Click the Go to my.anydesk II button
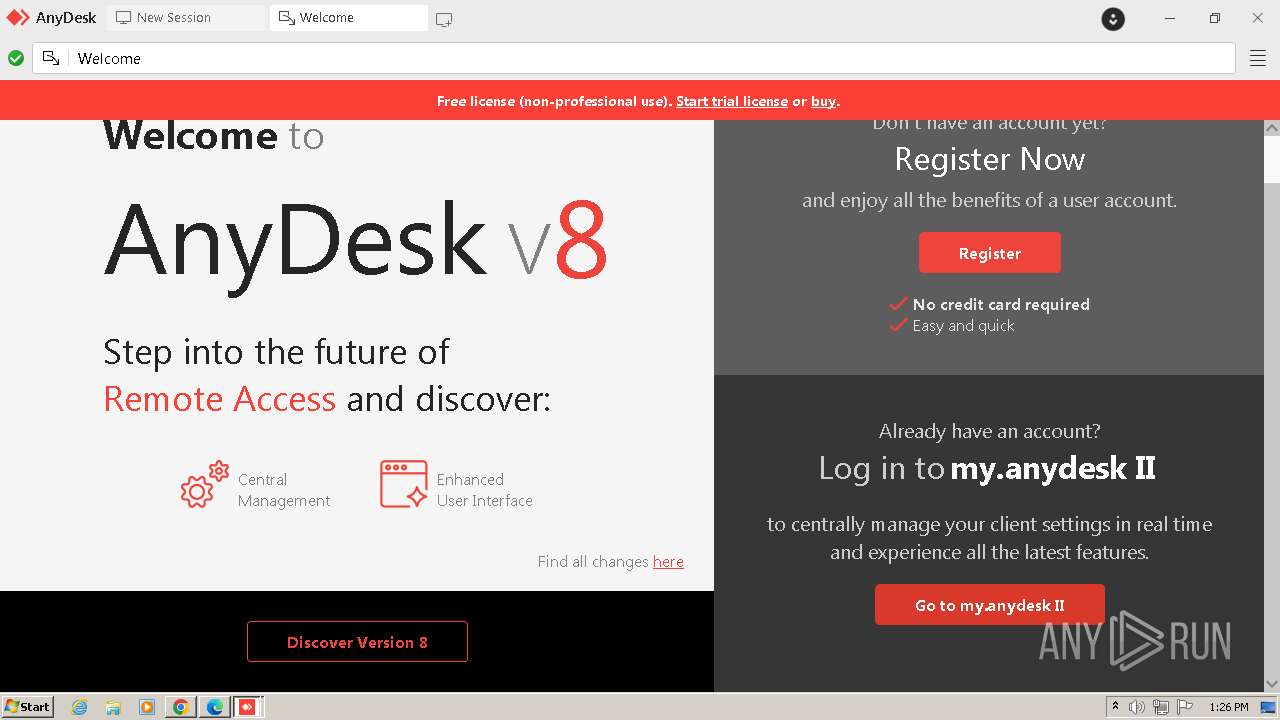Image resolution: width=1280 pixels, height=720 pixels. tap(990, 605)
